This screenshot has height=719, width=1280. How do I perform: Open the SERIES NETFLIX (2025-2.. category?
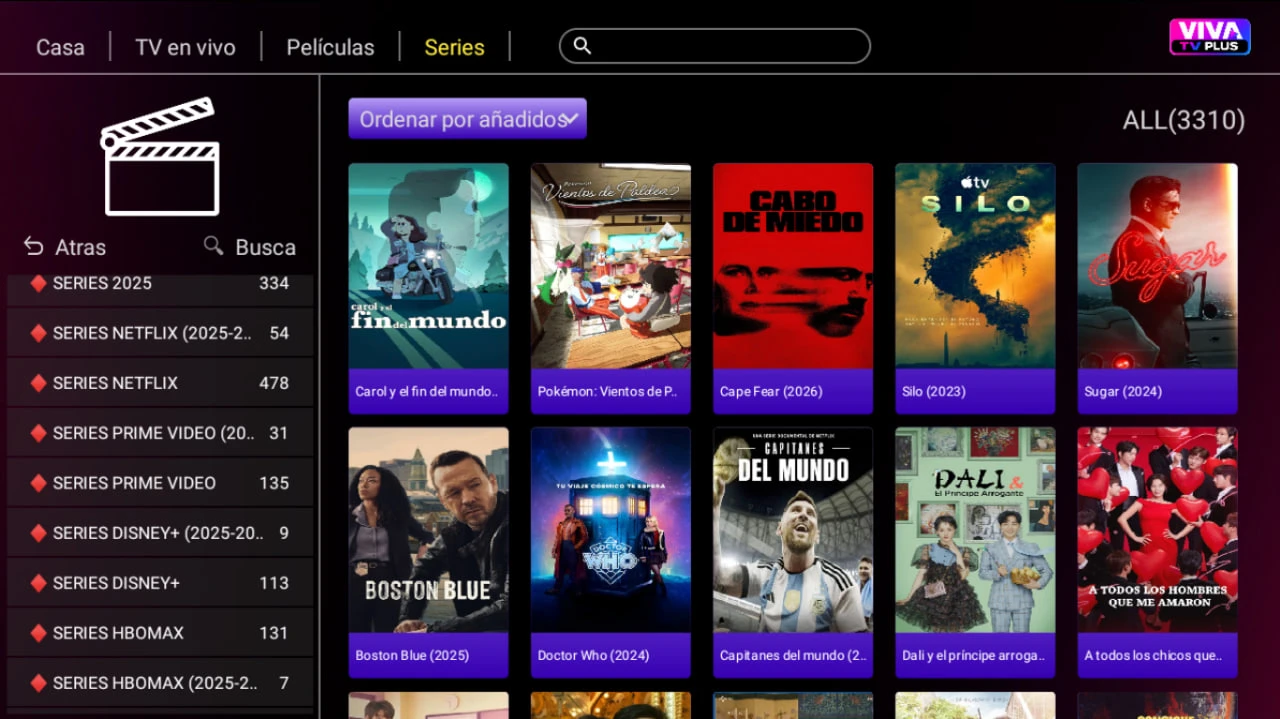click(160, 333)
